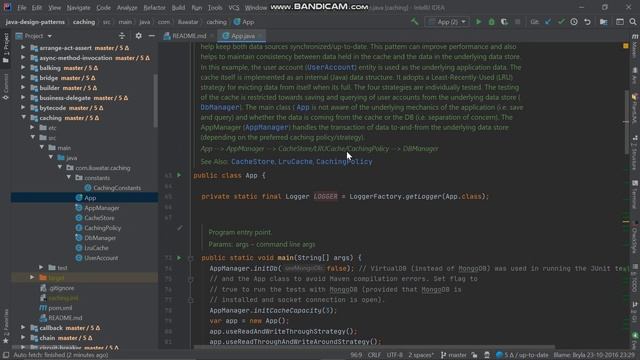Click the Blame annotation in the status bar
640x360 pixels.
[594, 355]
